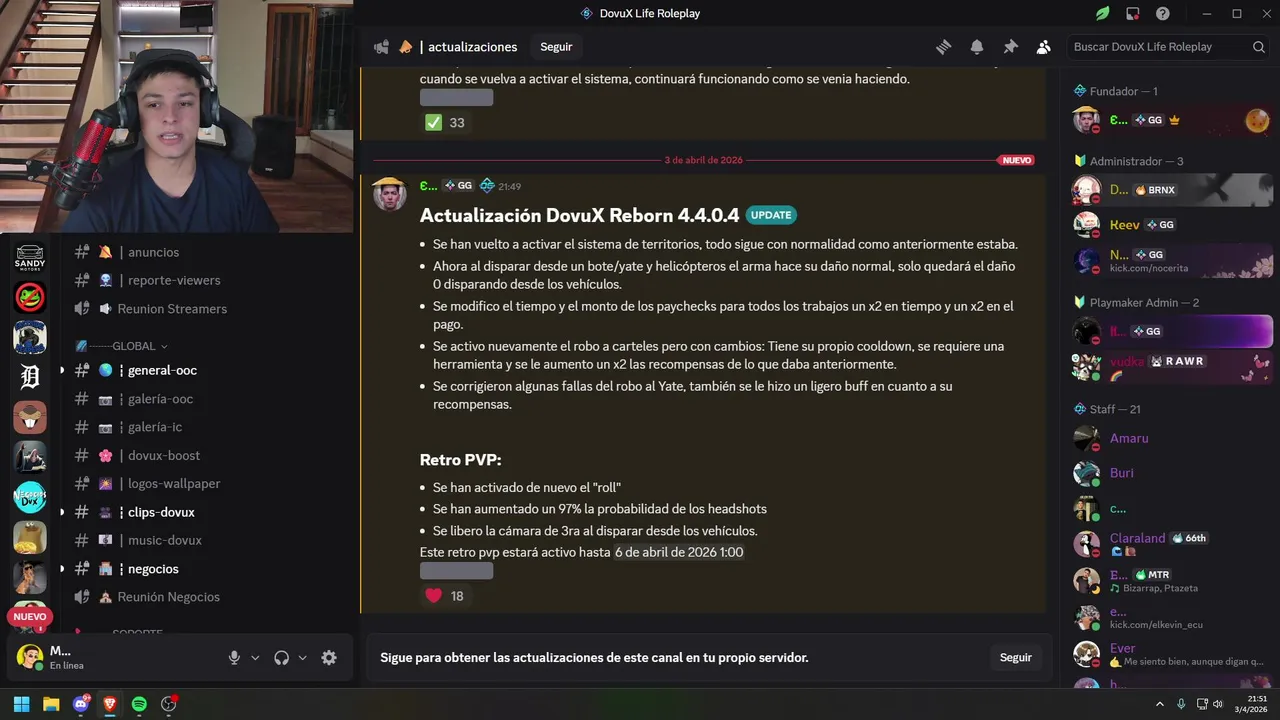Screen dimensions: 1280x720
Task: Click the timestamp 6 de abril de 2026 1:00
Action: pyautogui.click(x=679, y=552)
